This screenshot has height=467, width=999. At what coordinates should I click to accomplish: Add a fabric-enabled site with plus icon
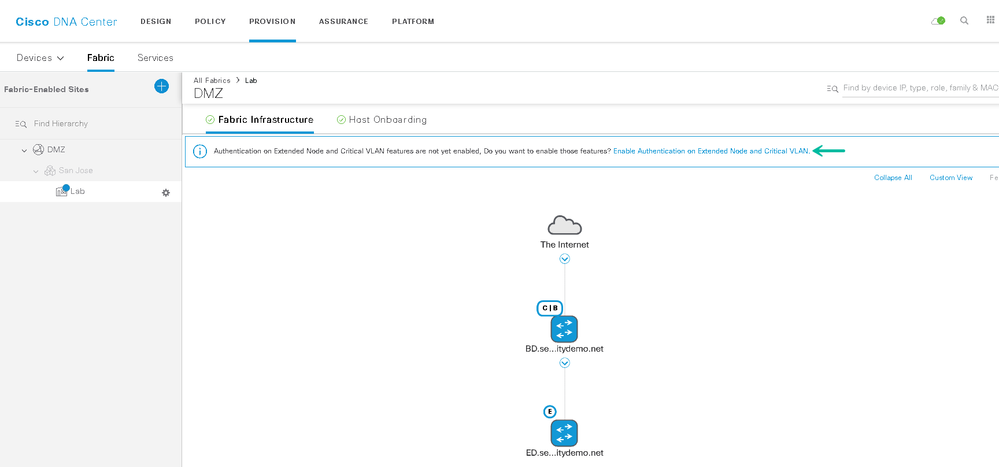click(x=161, y=87)
